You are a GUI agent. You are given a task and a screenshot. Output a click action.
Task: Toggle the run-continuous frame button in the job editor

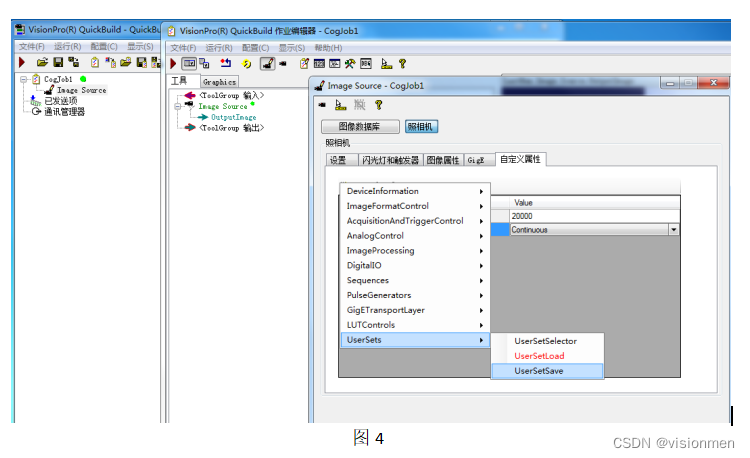tap(189, 64)
